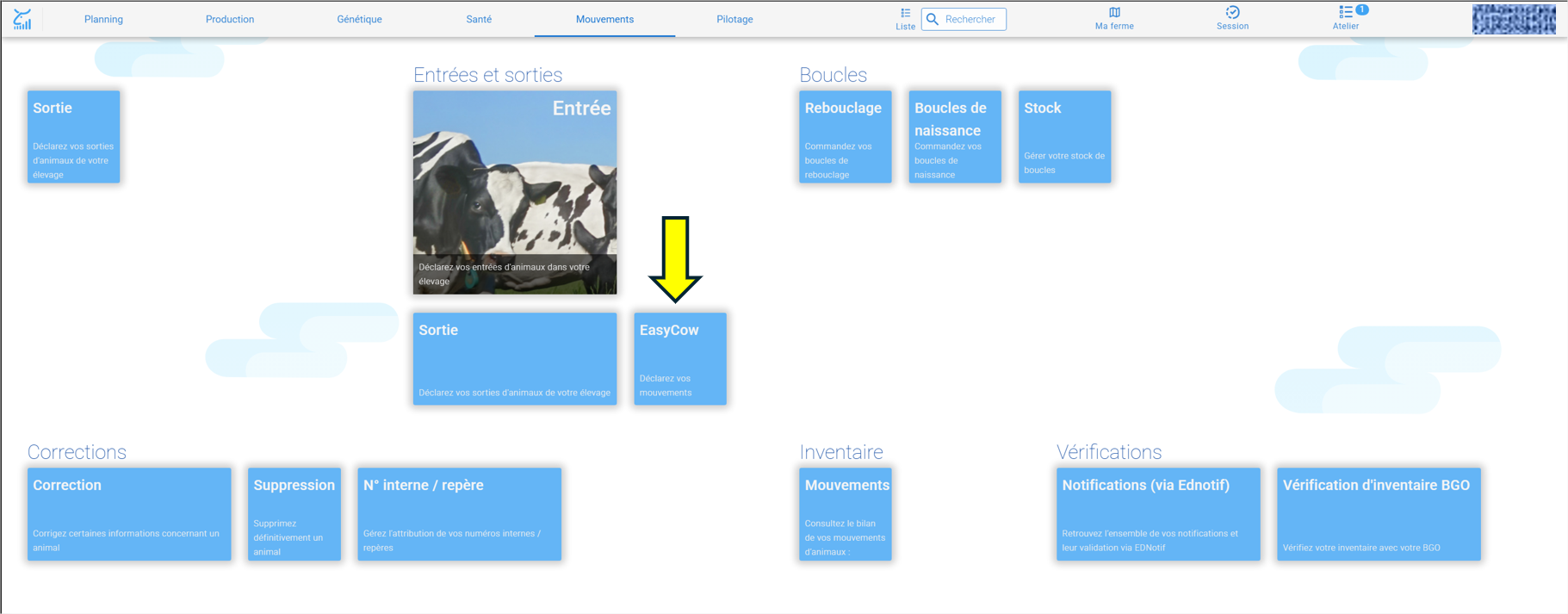Open the Pilotage tab
1568x614 pixels.
click(x=734, y=19)
